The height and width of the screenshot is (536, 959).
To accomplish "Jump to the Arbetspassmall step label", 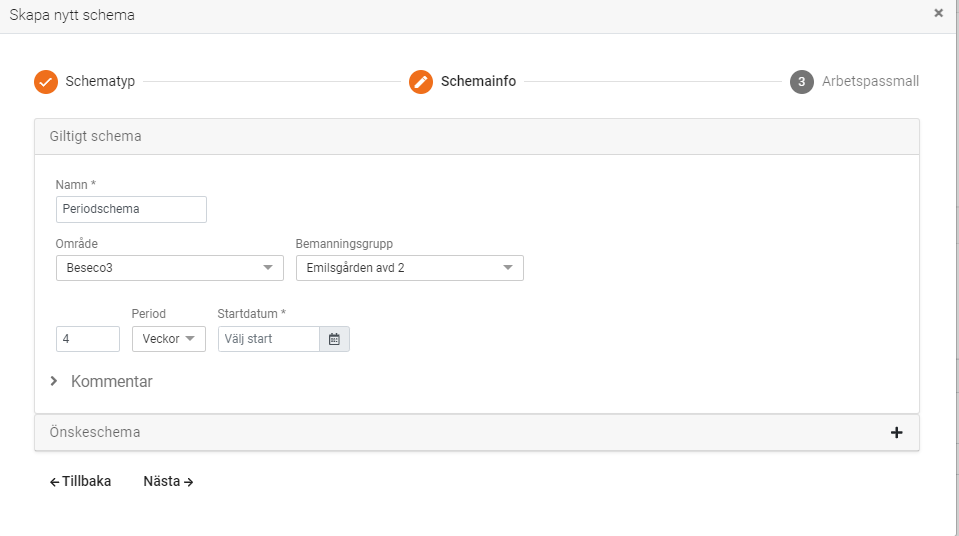I will point(870,82).
